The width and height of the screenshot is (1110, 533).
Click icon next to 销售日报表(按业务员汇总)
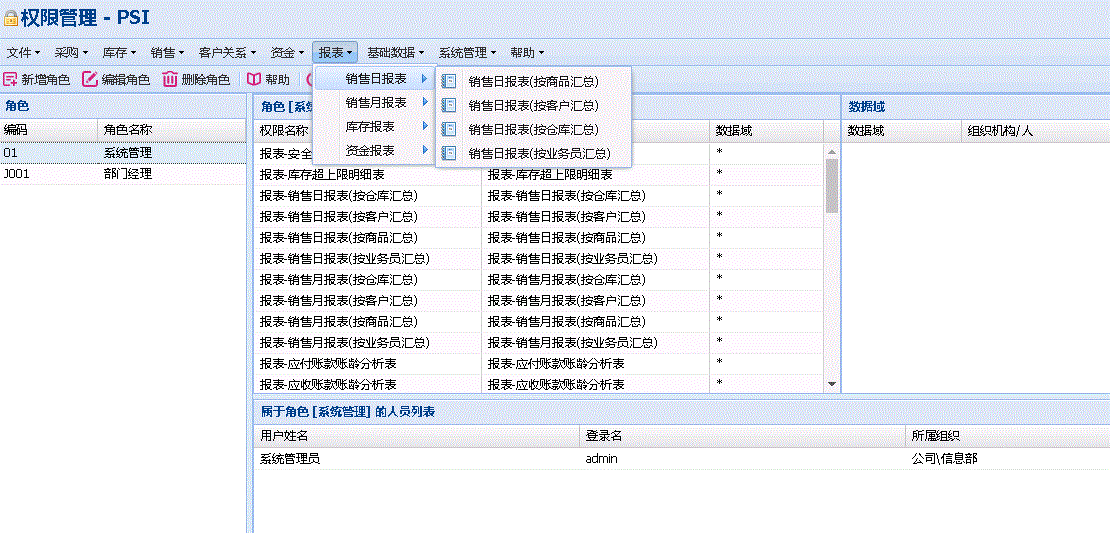coord(449,153)
